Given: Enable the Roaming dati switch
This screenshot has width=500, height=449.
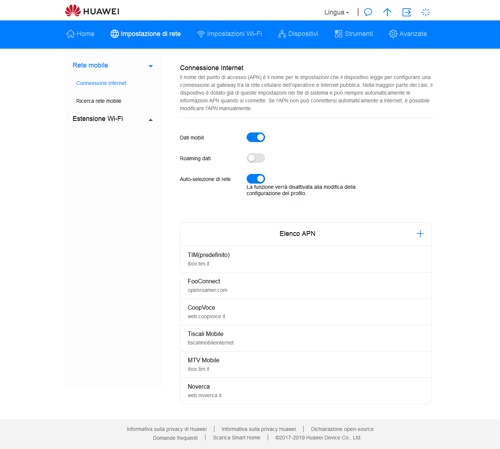Looking at the screenshot, I should click(256, 158).
